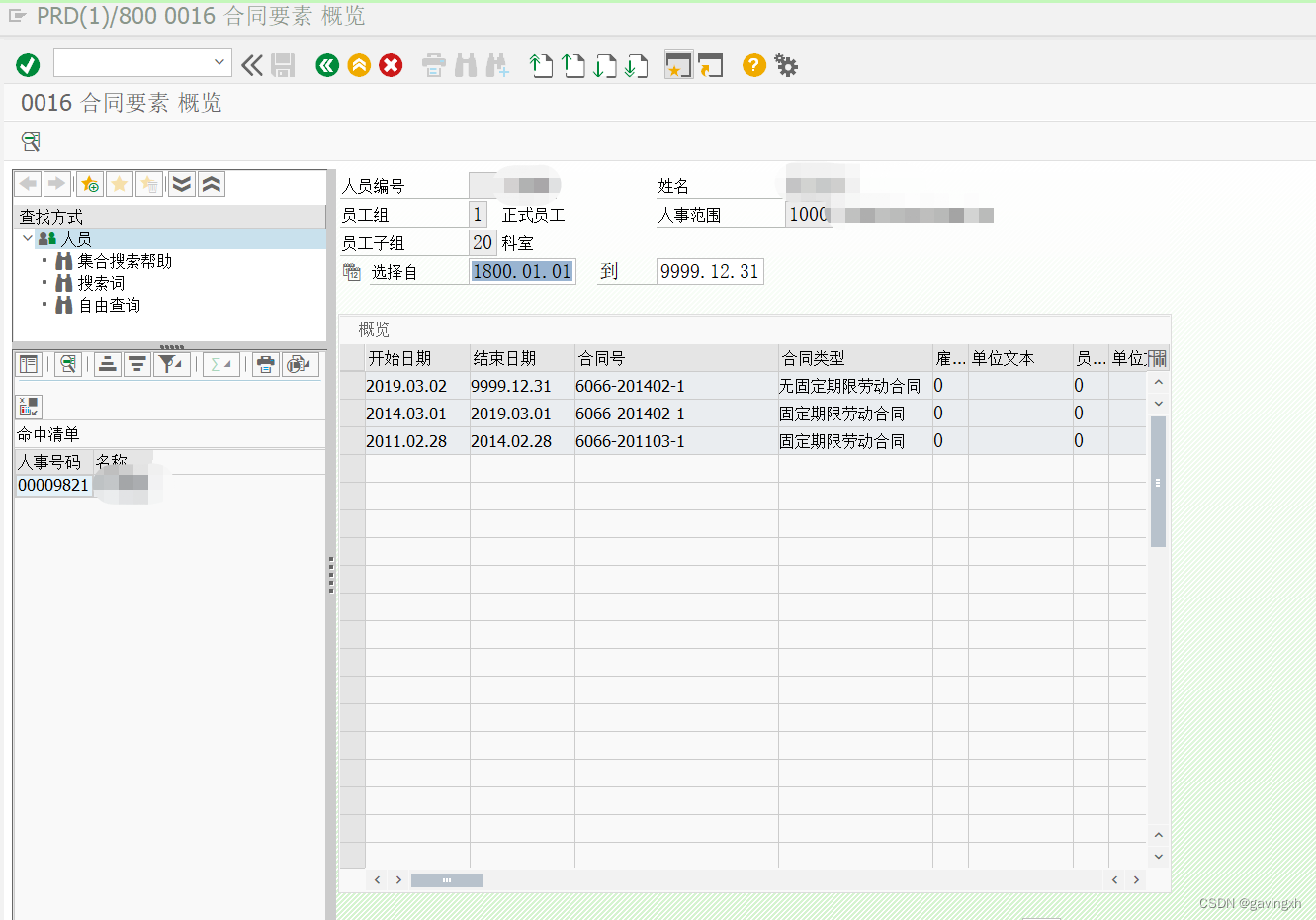Click the panel splitter handle between panes
This screenshot has height=920, width=1316.
coord(331,574)
